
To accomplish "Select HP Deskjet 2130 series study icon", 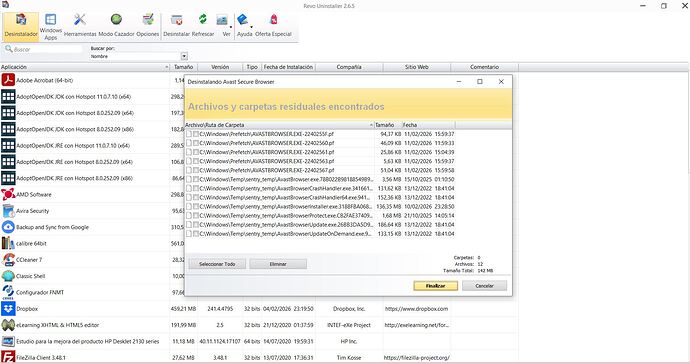I will (8, 341).
